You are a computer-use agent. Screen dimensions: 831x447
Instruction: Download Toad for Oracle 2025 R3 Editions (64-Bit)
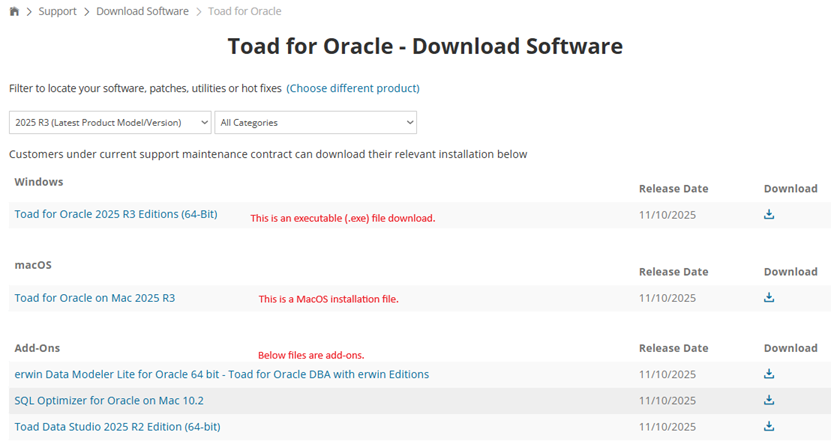click(769, 214)
